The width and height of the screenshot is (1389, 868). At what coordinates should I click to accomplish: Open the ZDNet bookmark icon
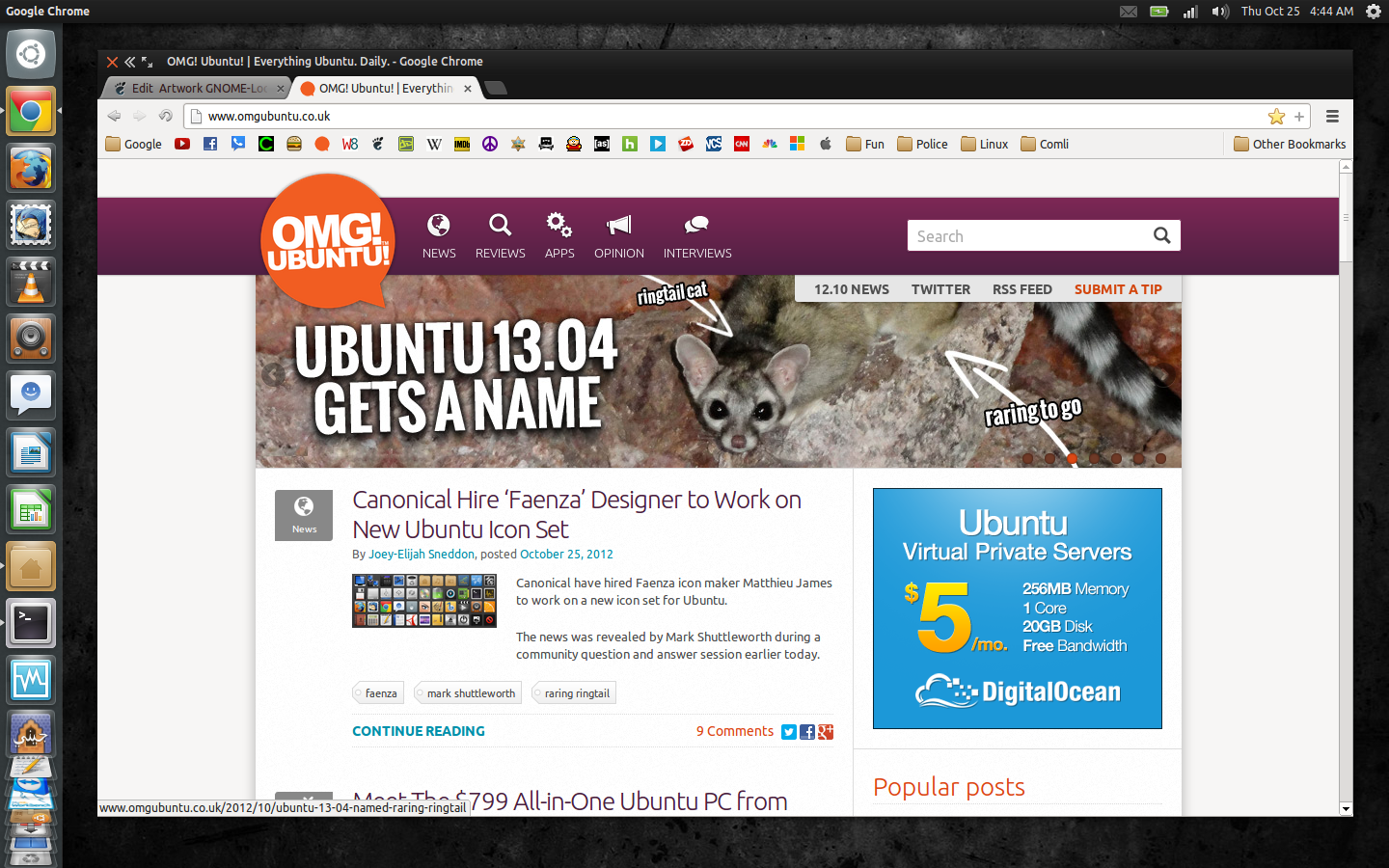click(686, 144)
